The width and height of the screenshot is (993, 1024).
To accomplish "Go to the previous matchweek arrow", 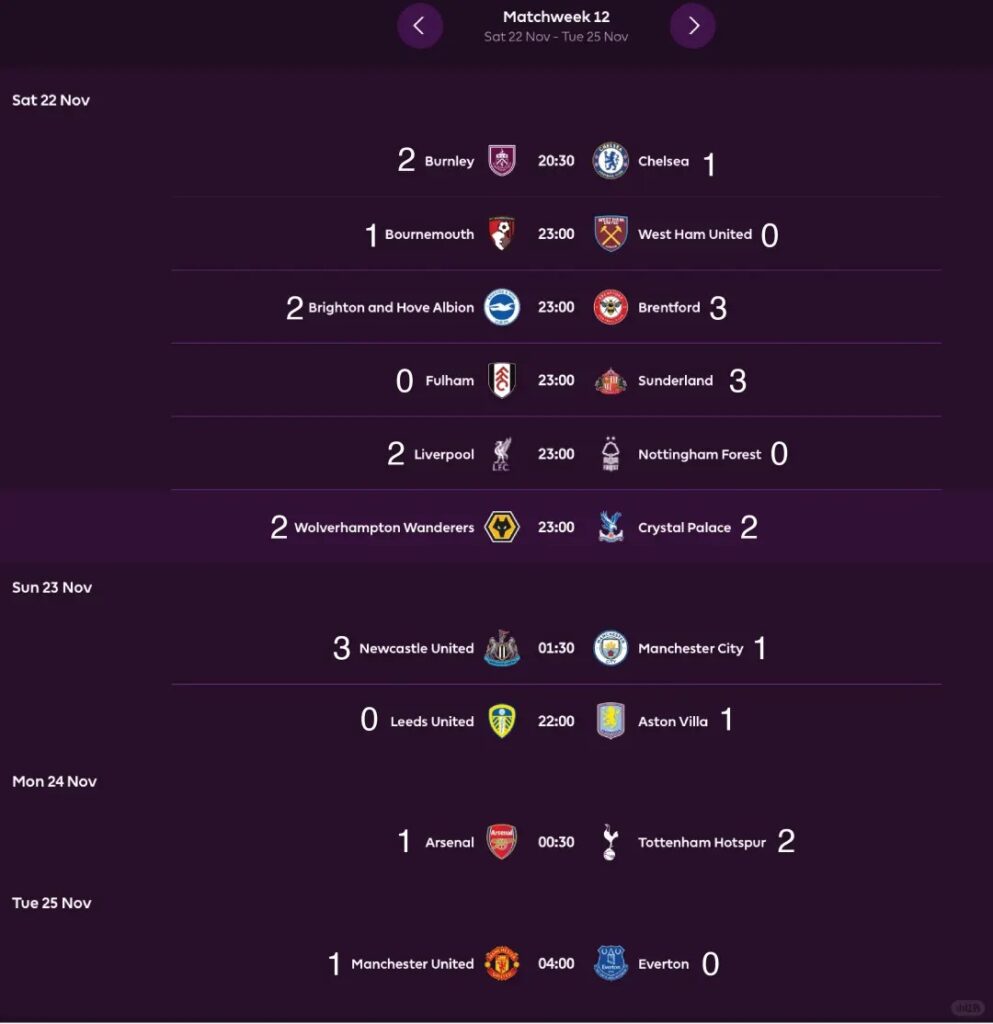I will coord(419,26).
